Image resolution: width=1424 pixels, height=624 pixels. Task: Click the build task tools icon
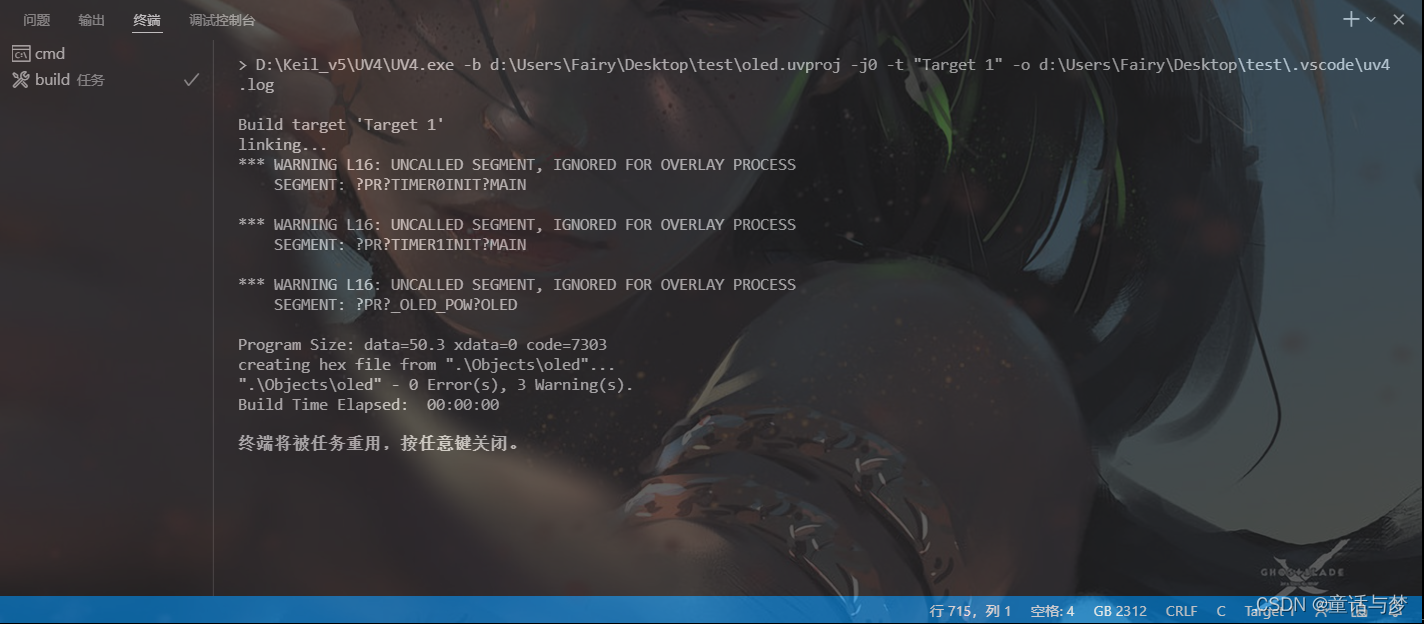pos(20,80)
